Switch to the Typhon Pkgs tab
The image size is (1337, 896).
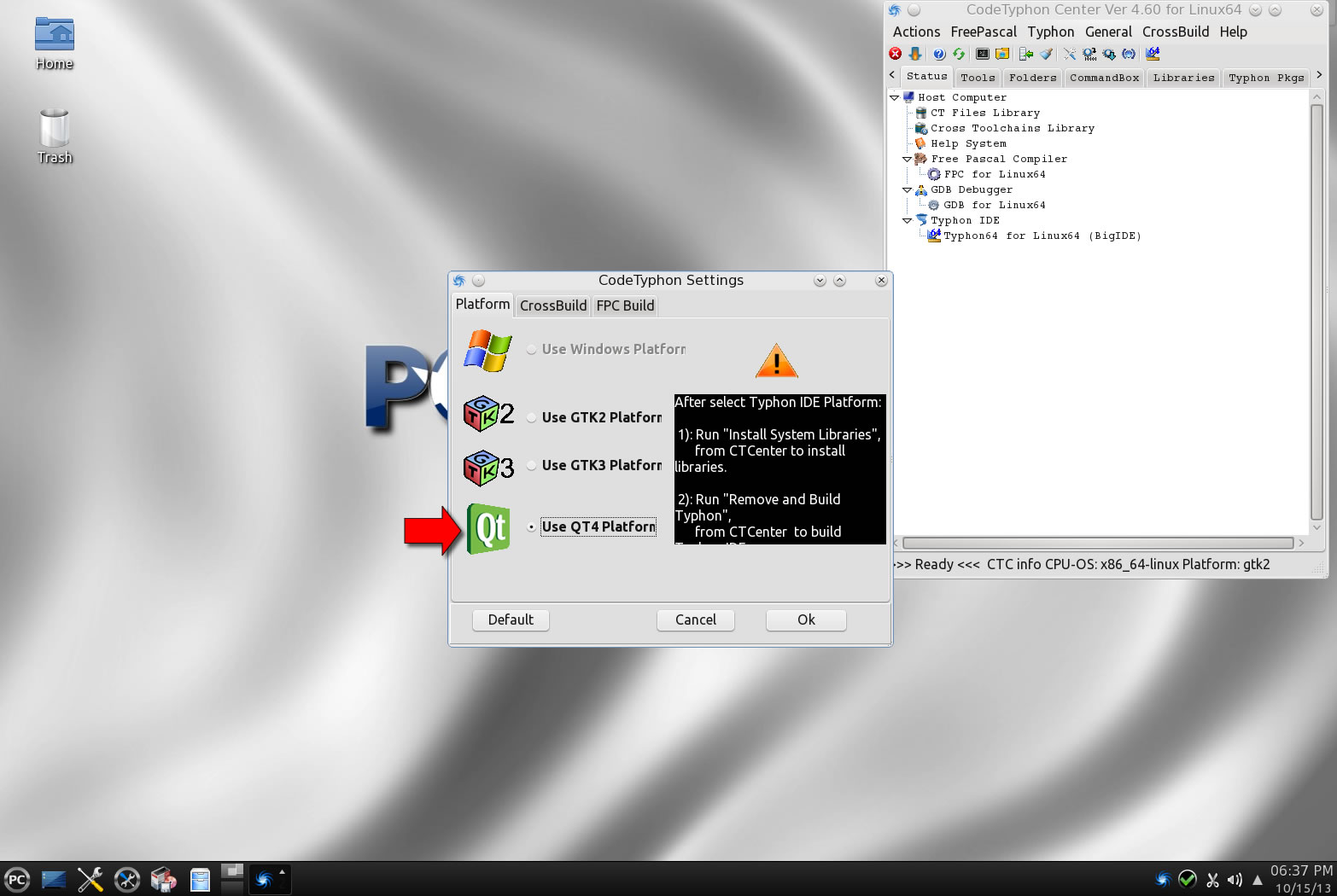(1266, 78)
